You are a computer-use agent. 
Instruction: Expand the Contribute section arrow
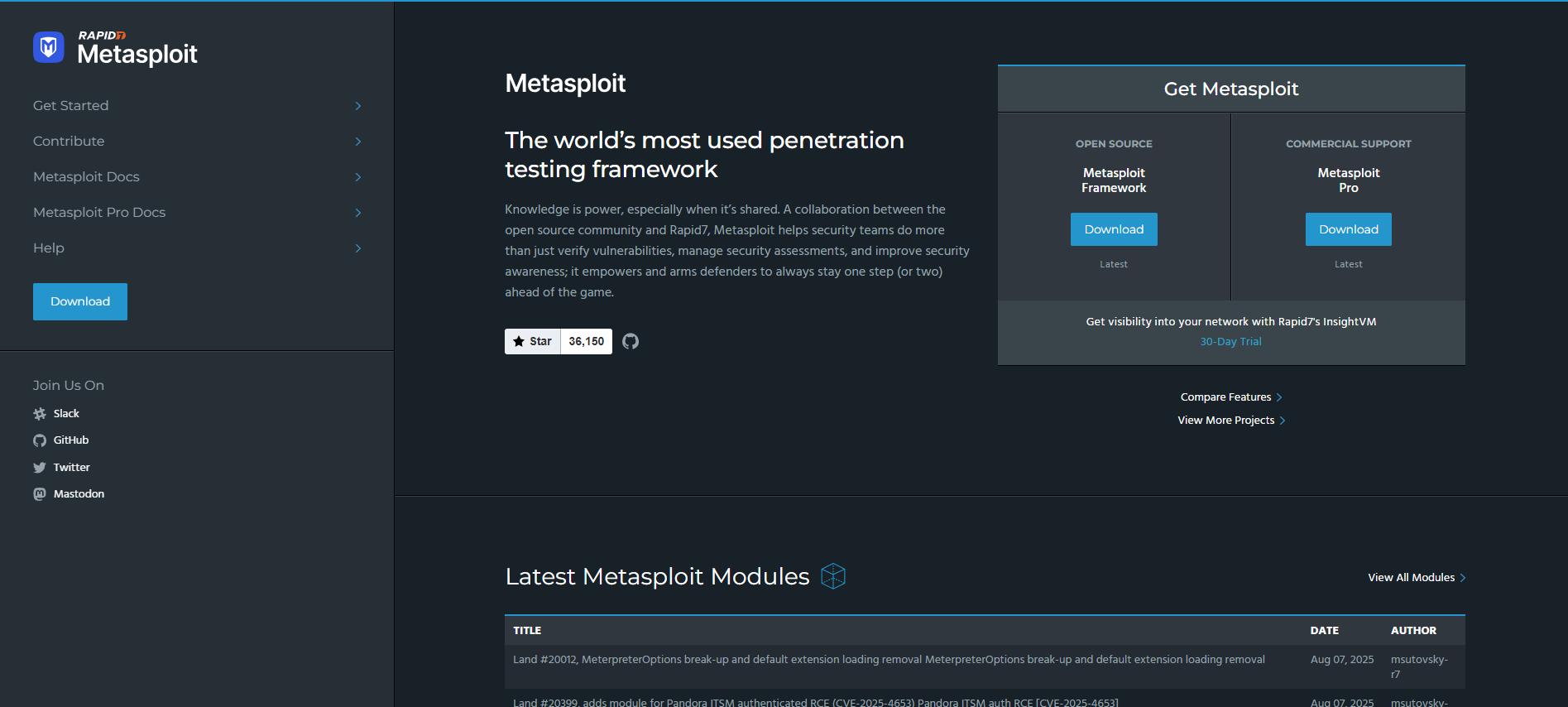pyautogui.click(x=358, y=142)
